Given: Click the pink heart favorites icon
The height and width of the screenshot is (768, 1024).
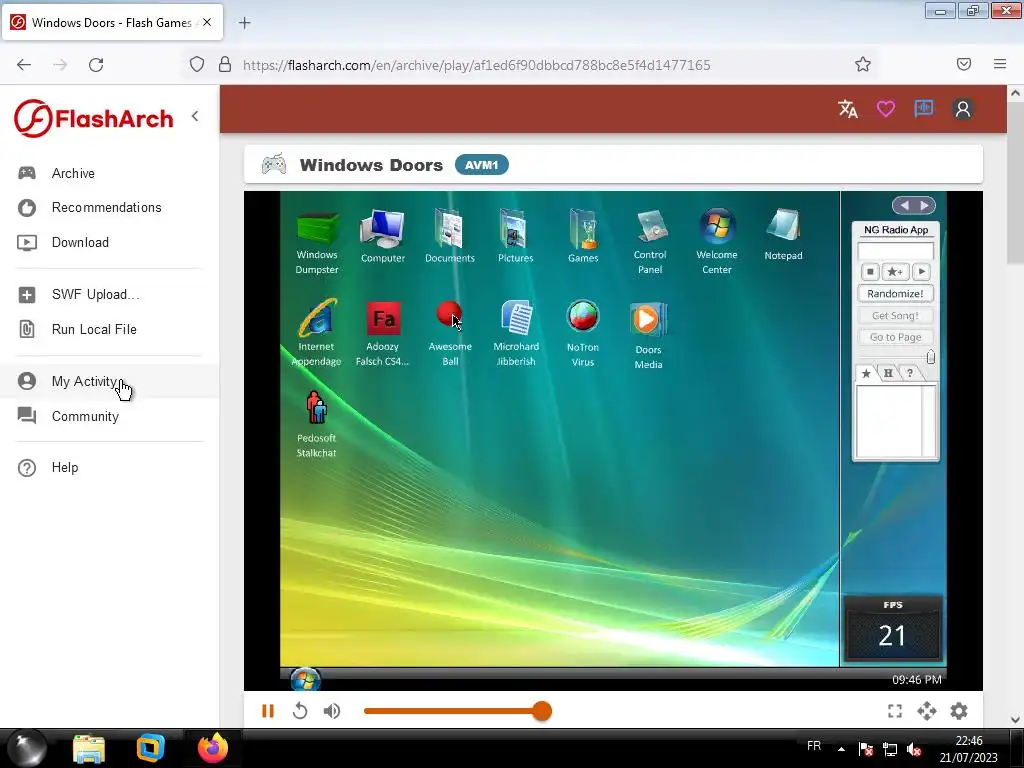Looking at the screenshot, I should (886, 108).
